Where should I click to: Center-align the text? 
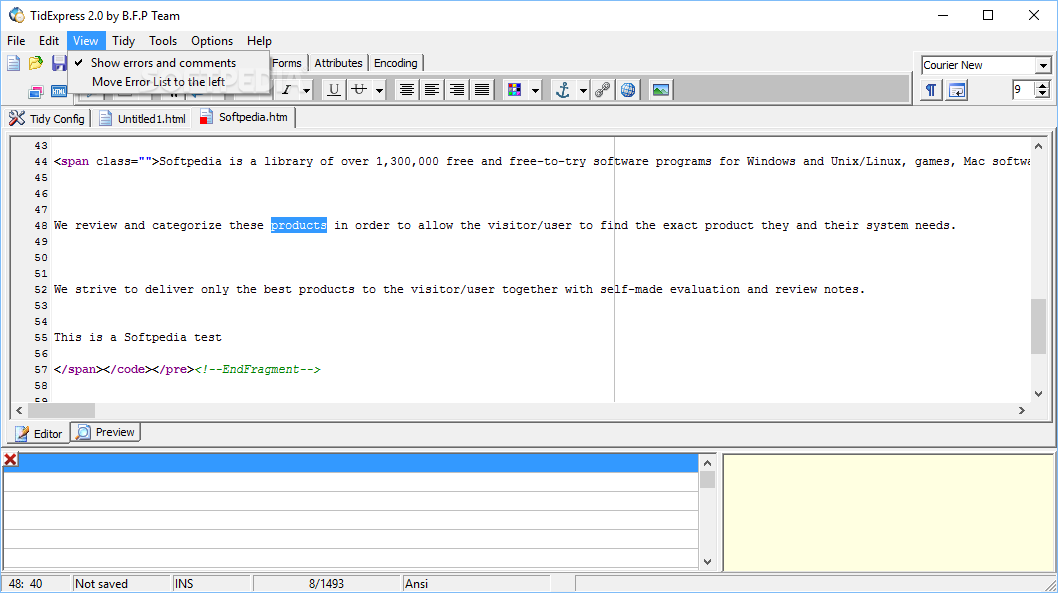407,90
